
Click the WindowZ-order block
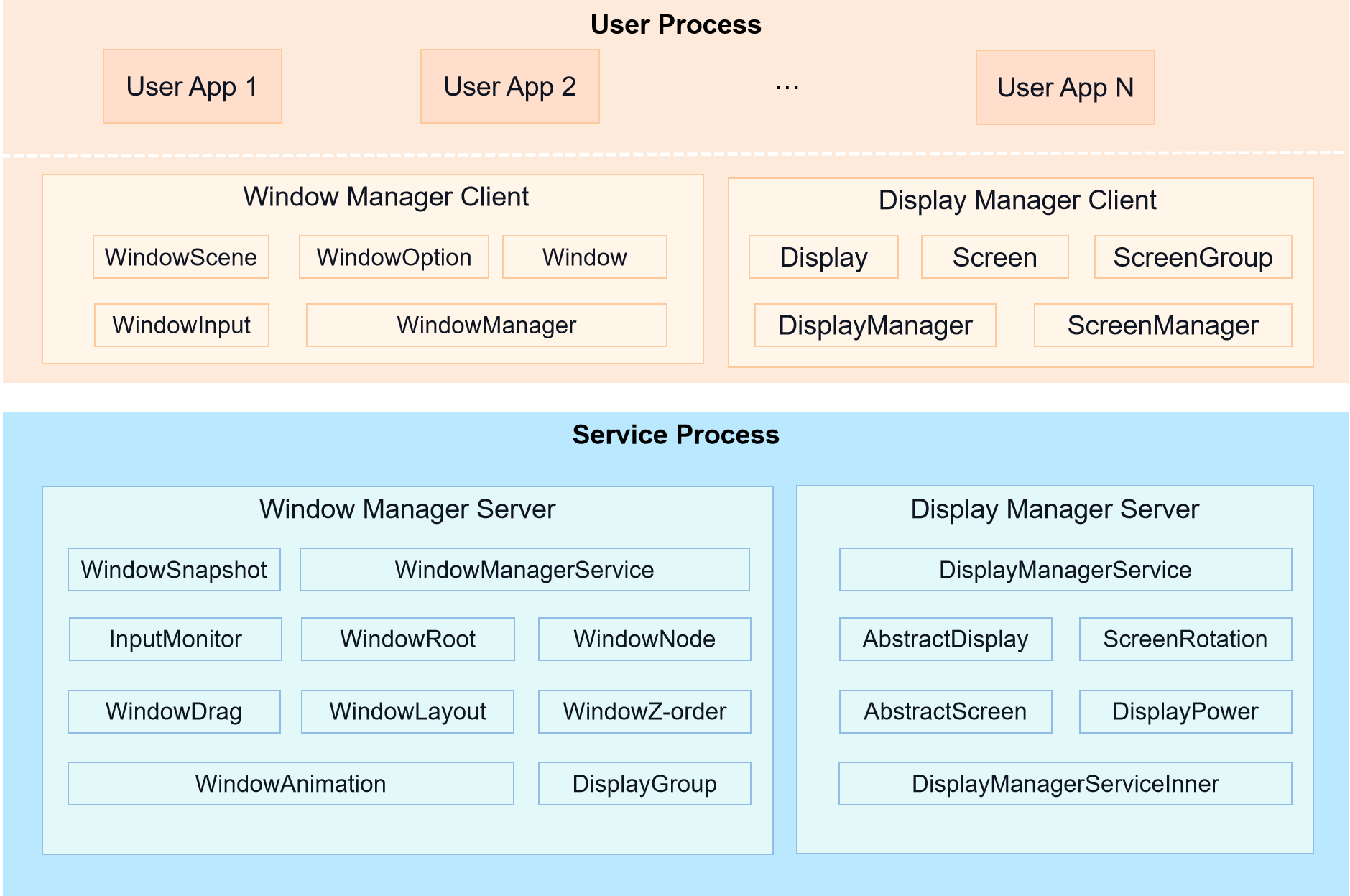click(x=644, y=711)
